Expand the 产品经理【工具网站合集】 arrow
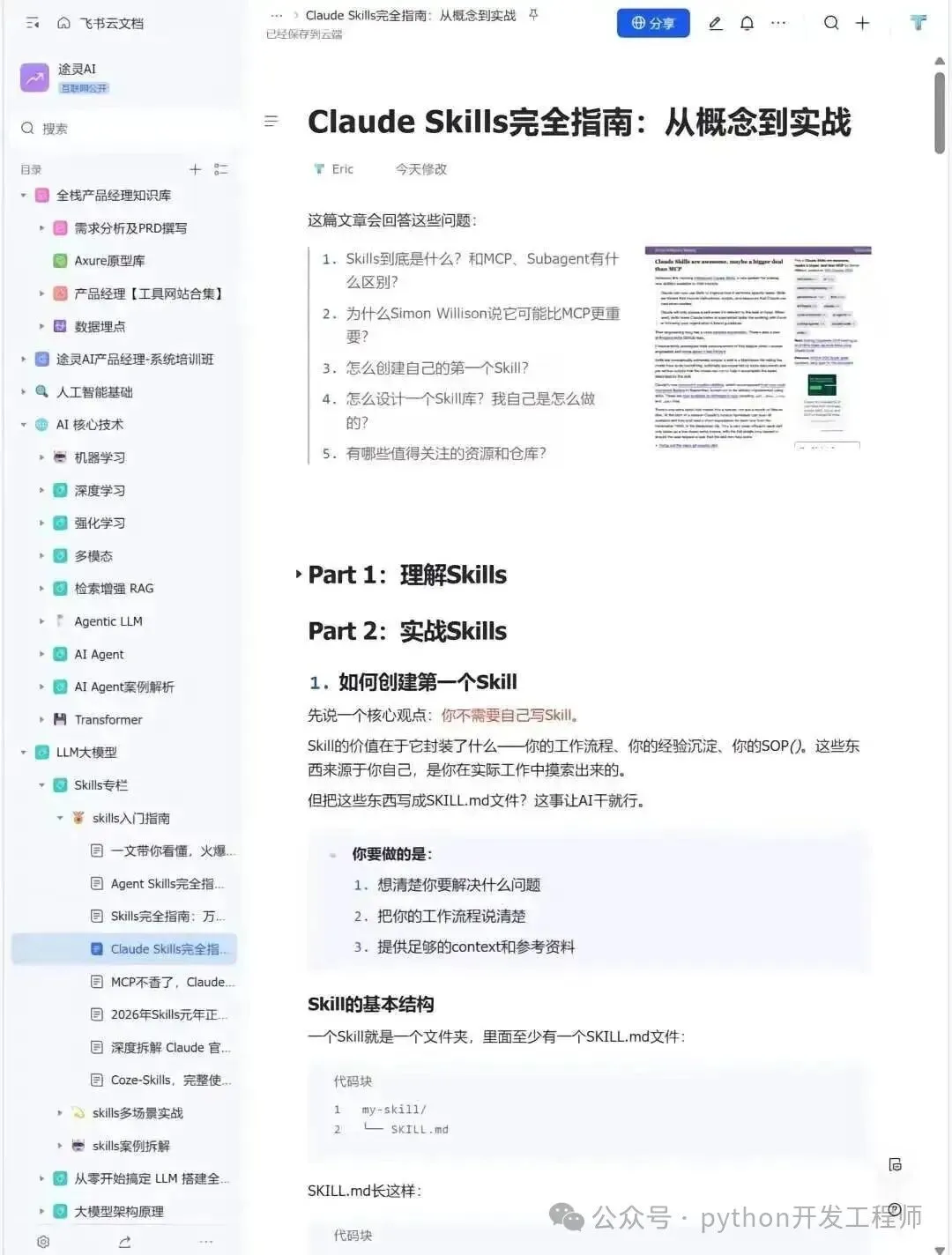 [41, 293]
